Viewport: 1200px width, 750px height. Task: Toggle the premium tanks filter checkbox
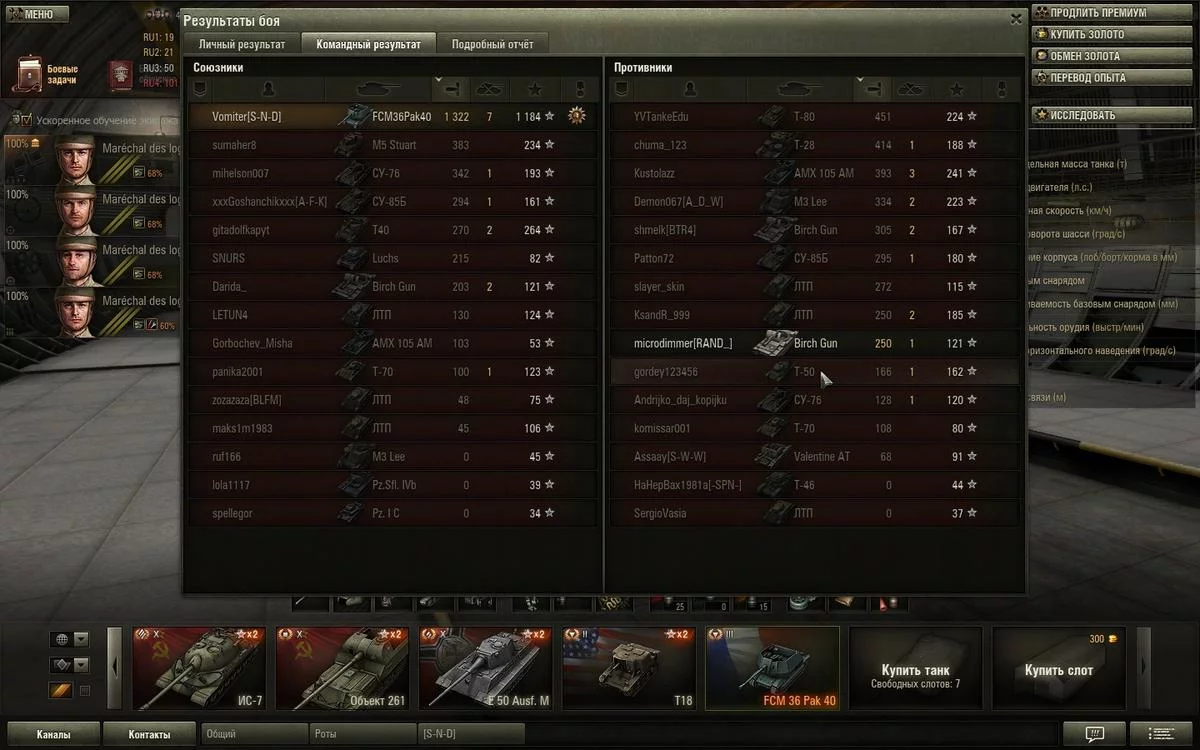click(x=84, y=691)
